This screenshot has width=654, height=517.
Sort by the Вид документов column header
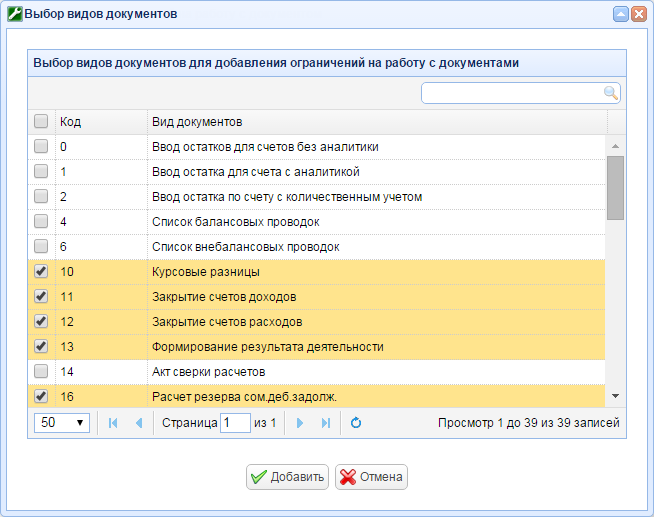[x=377, y=122]
